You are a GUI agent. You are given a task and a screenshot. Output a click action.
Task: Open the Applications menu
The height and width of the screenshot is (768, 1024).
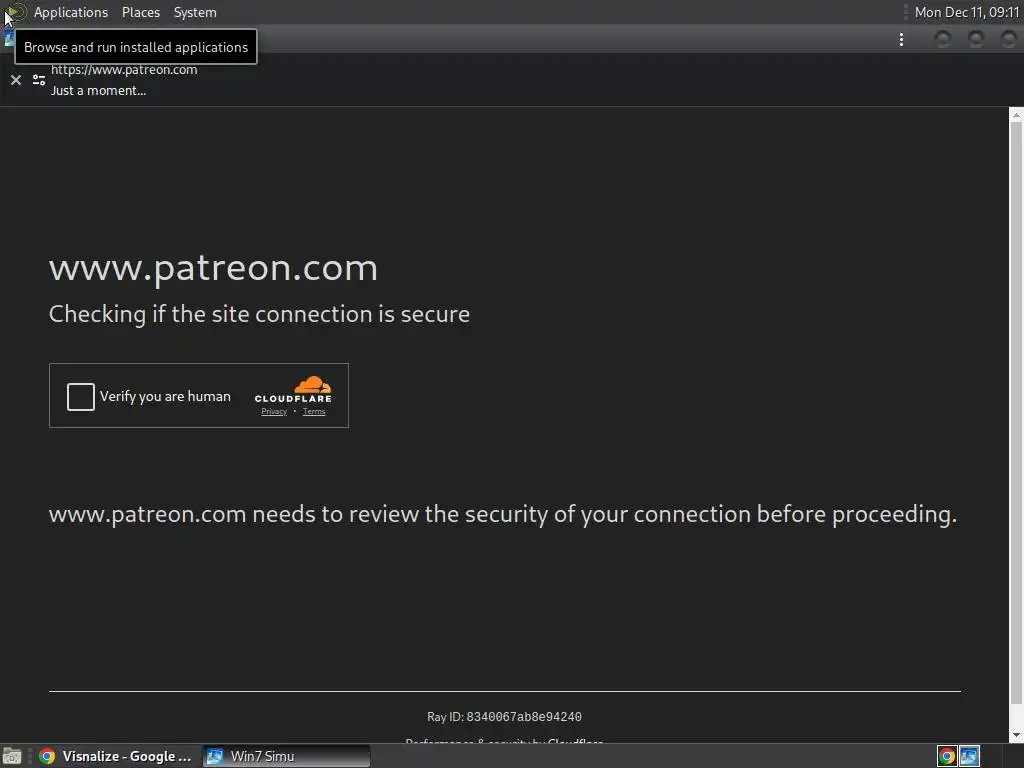pos(71,12)
